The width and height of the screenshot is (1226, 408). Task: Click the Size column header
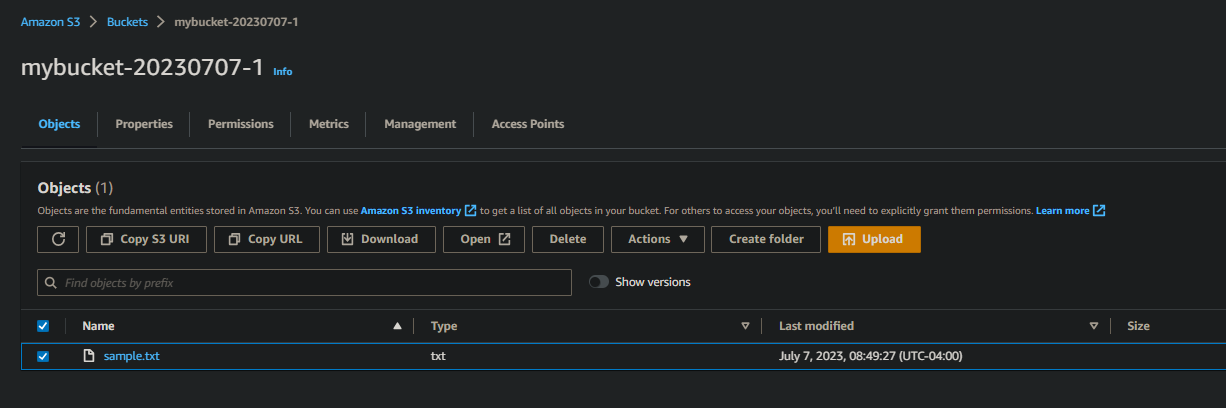pos(1138,326)
